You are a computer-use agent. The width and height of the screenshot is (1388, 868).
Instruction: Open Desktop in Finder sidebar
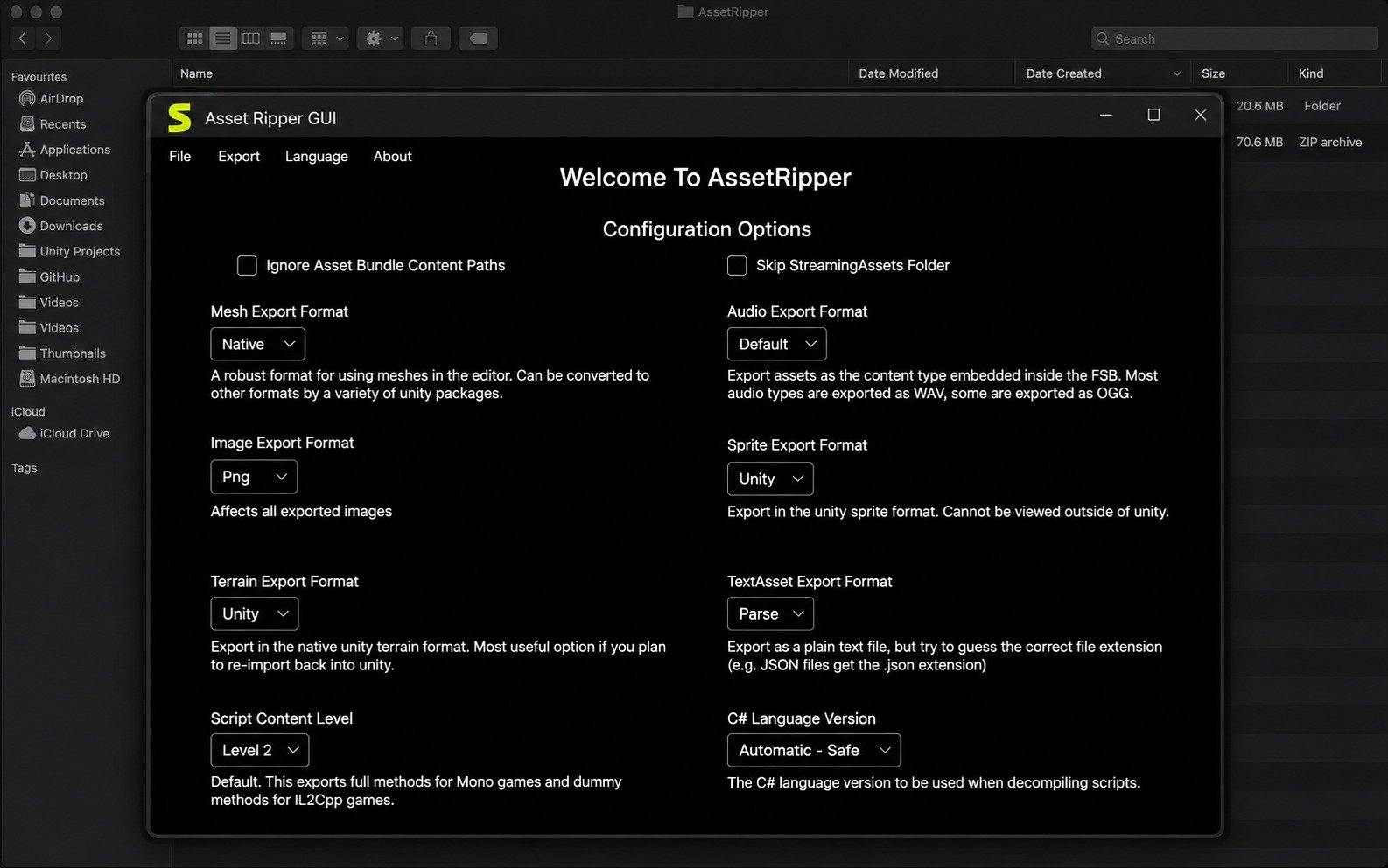[x=53, y=175]
